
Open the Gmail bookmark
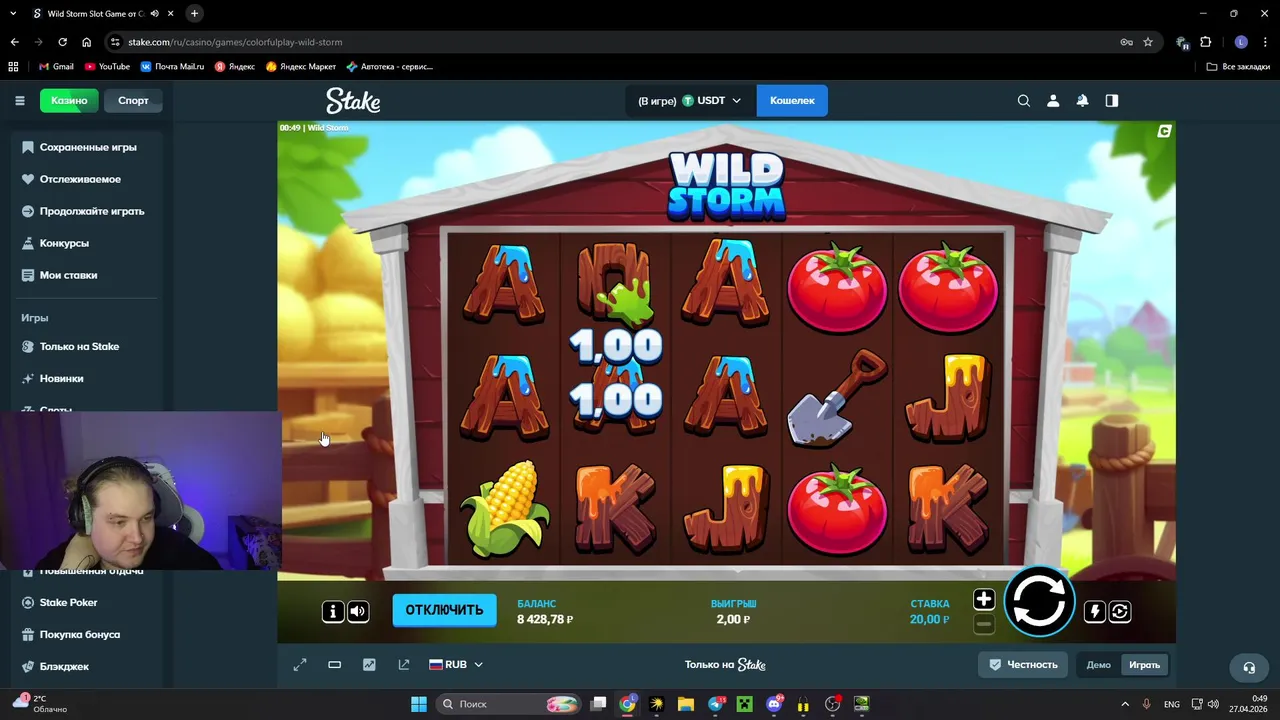56,67
